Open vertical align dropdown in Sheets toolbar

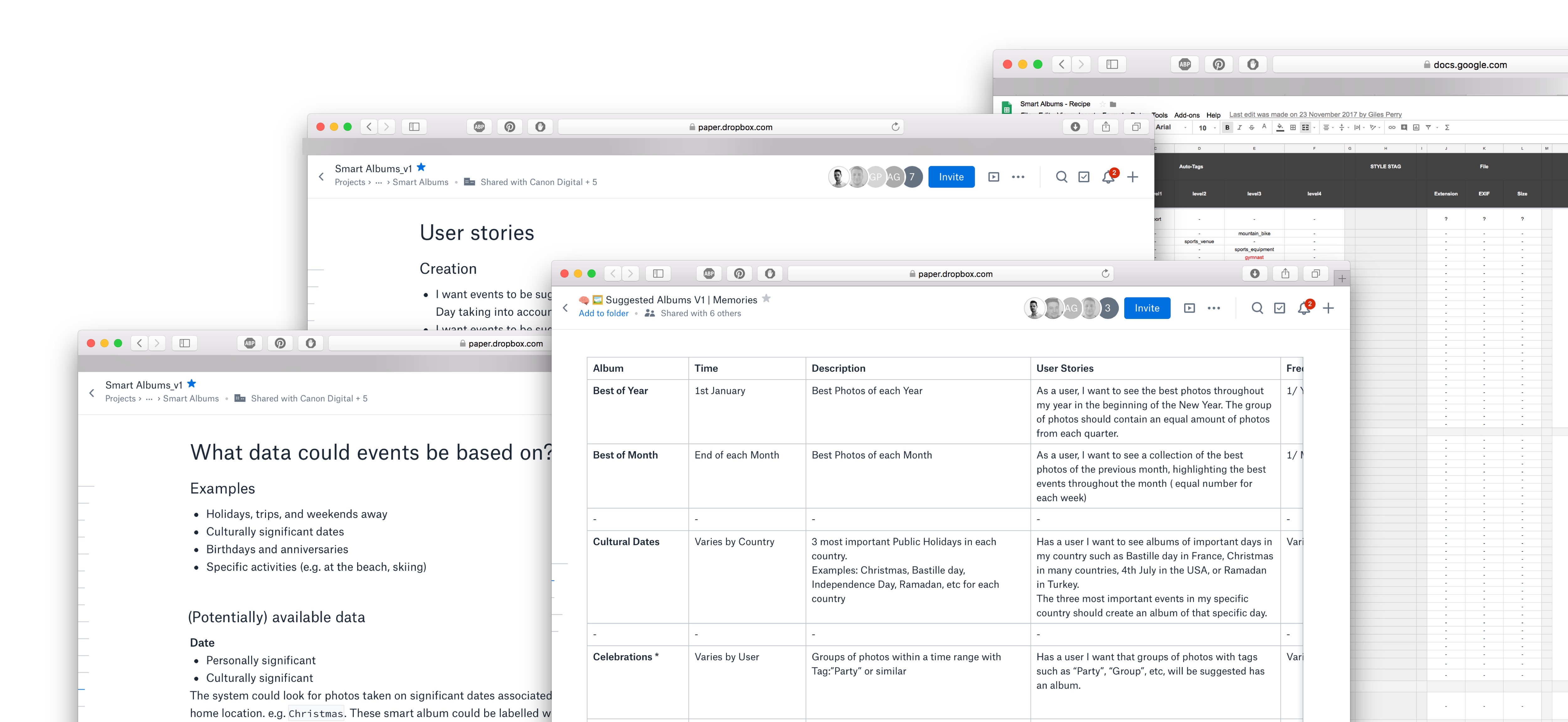pos(1344,127)
